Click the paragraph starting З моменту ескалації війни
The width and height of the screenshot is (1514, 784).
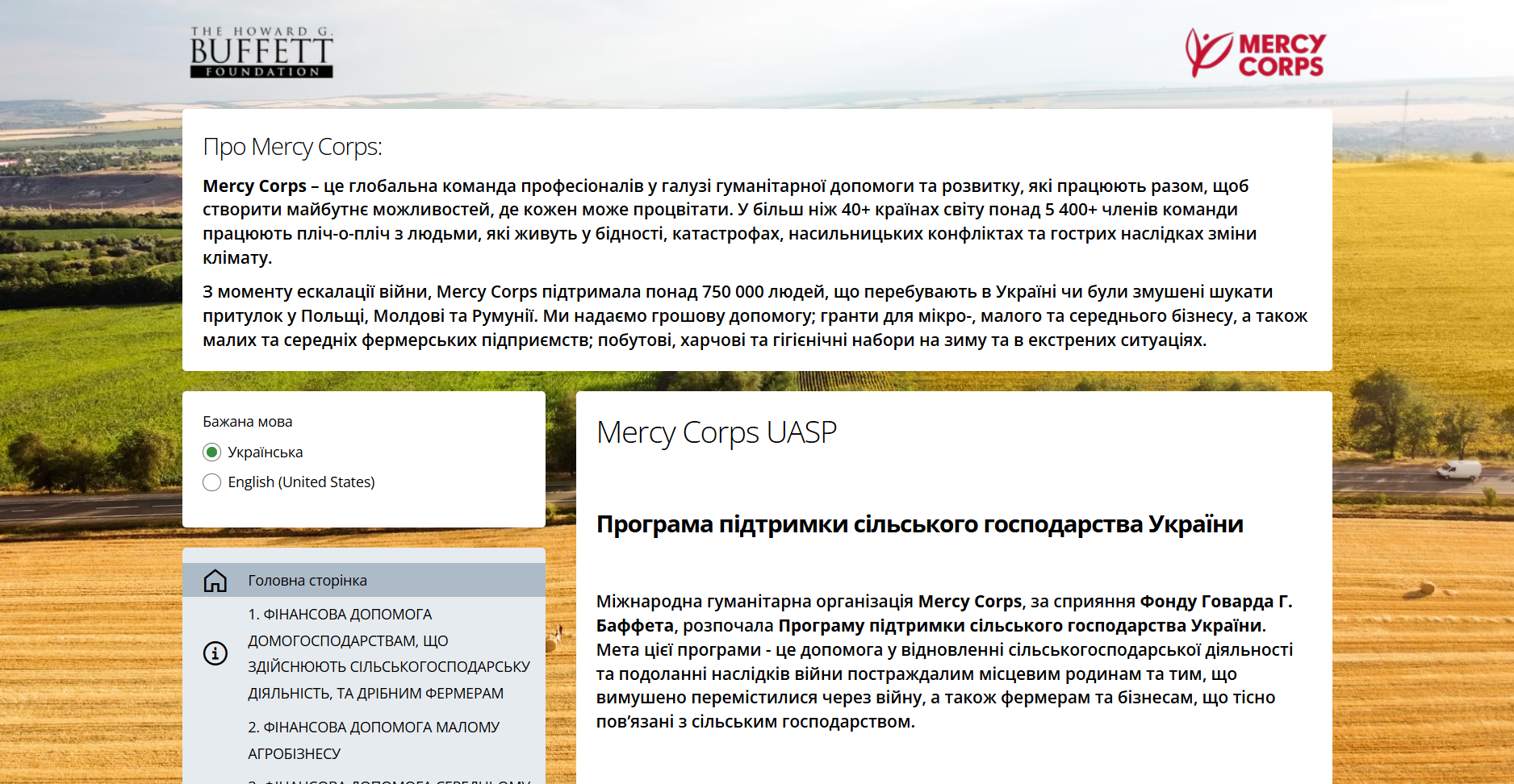point(755,316)
